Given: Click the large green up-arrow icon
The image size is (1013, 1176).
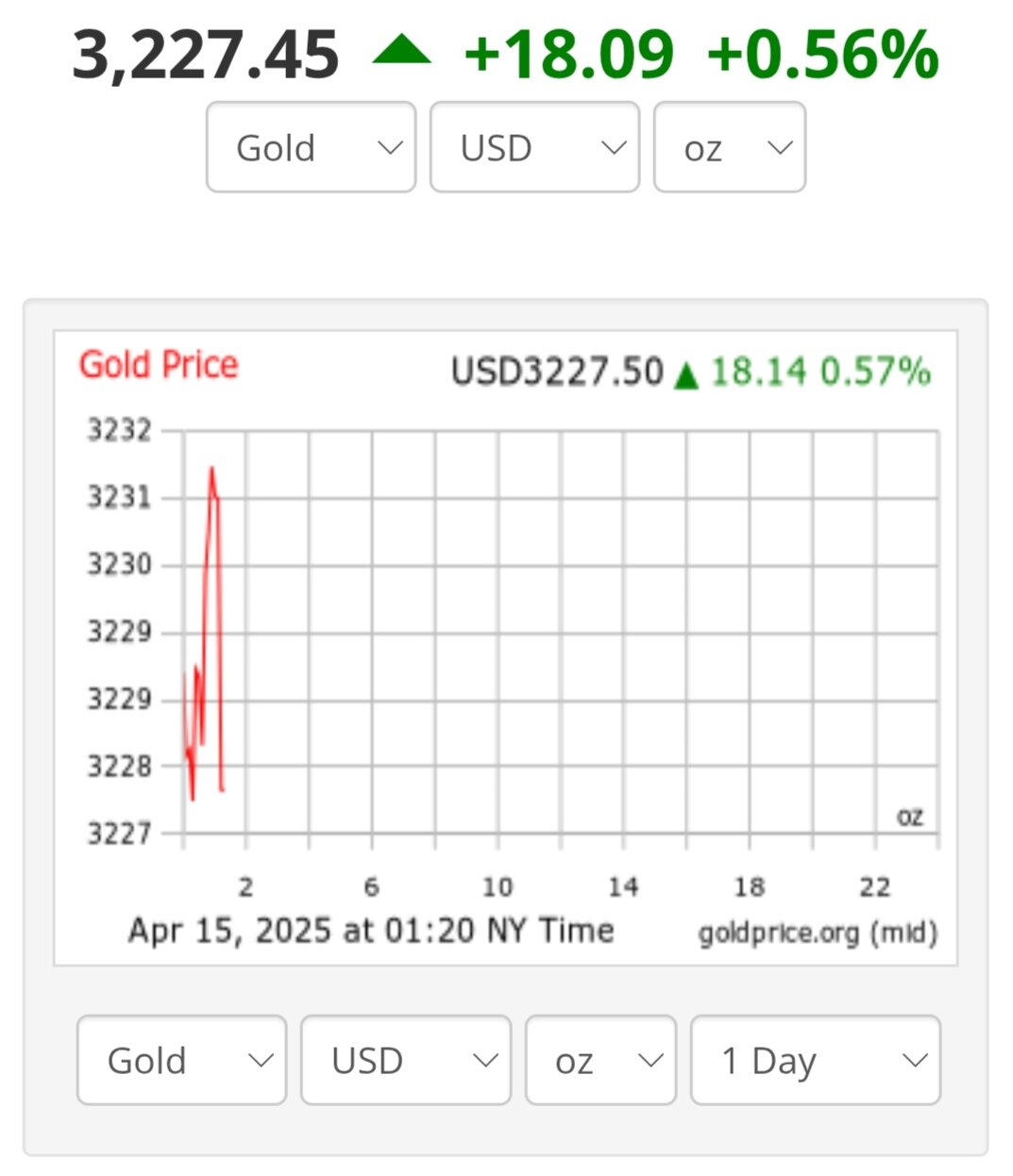Looking at the screenshot, I should tap(402, 50).
